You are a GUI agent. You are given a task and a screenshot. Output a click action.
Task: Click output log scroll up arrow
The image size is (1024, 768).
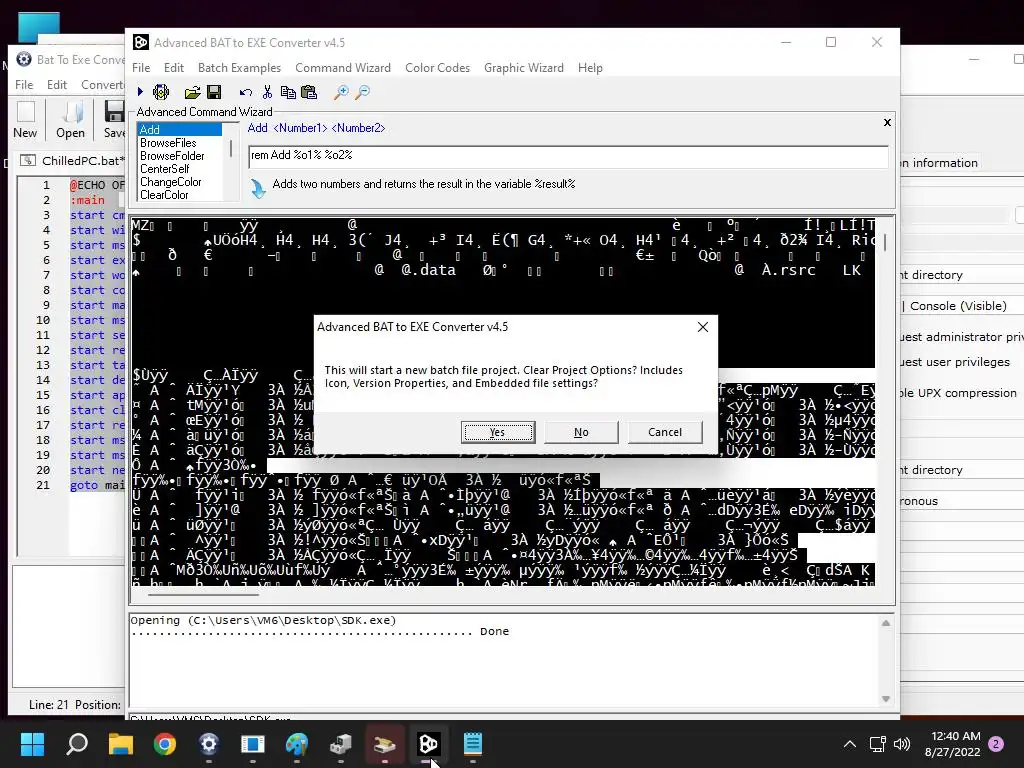886,623
